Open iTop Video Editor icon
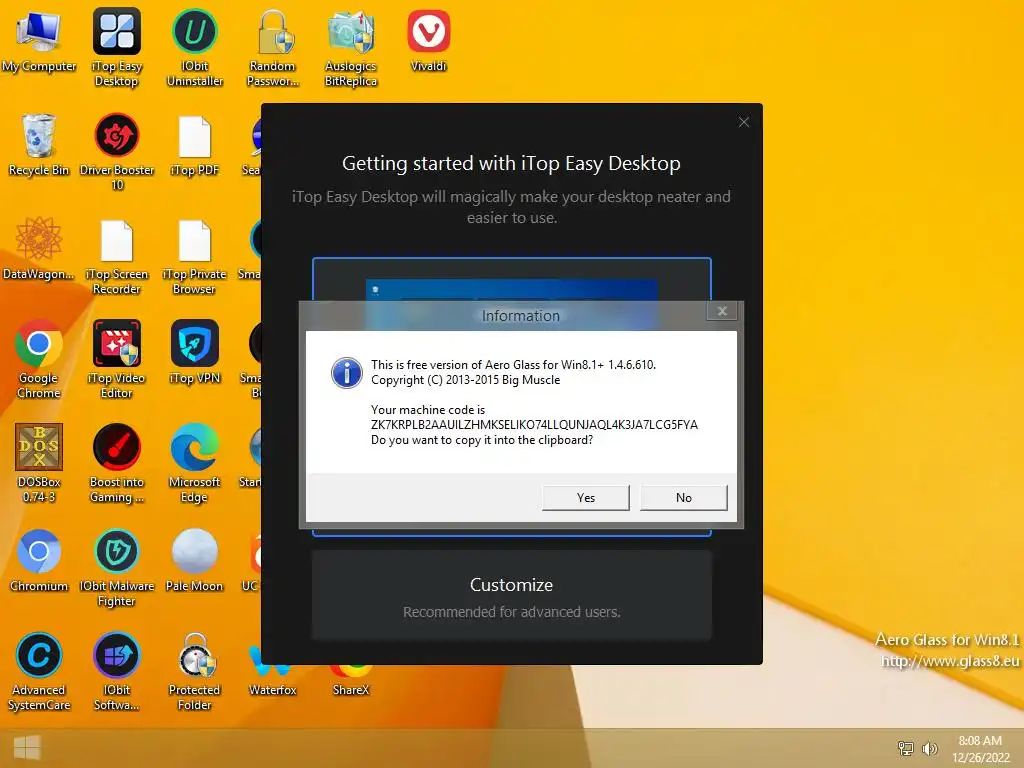Screen dimensions: 1024x768 tap(116, 359)
